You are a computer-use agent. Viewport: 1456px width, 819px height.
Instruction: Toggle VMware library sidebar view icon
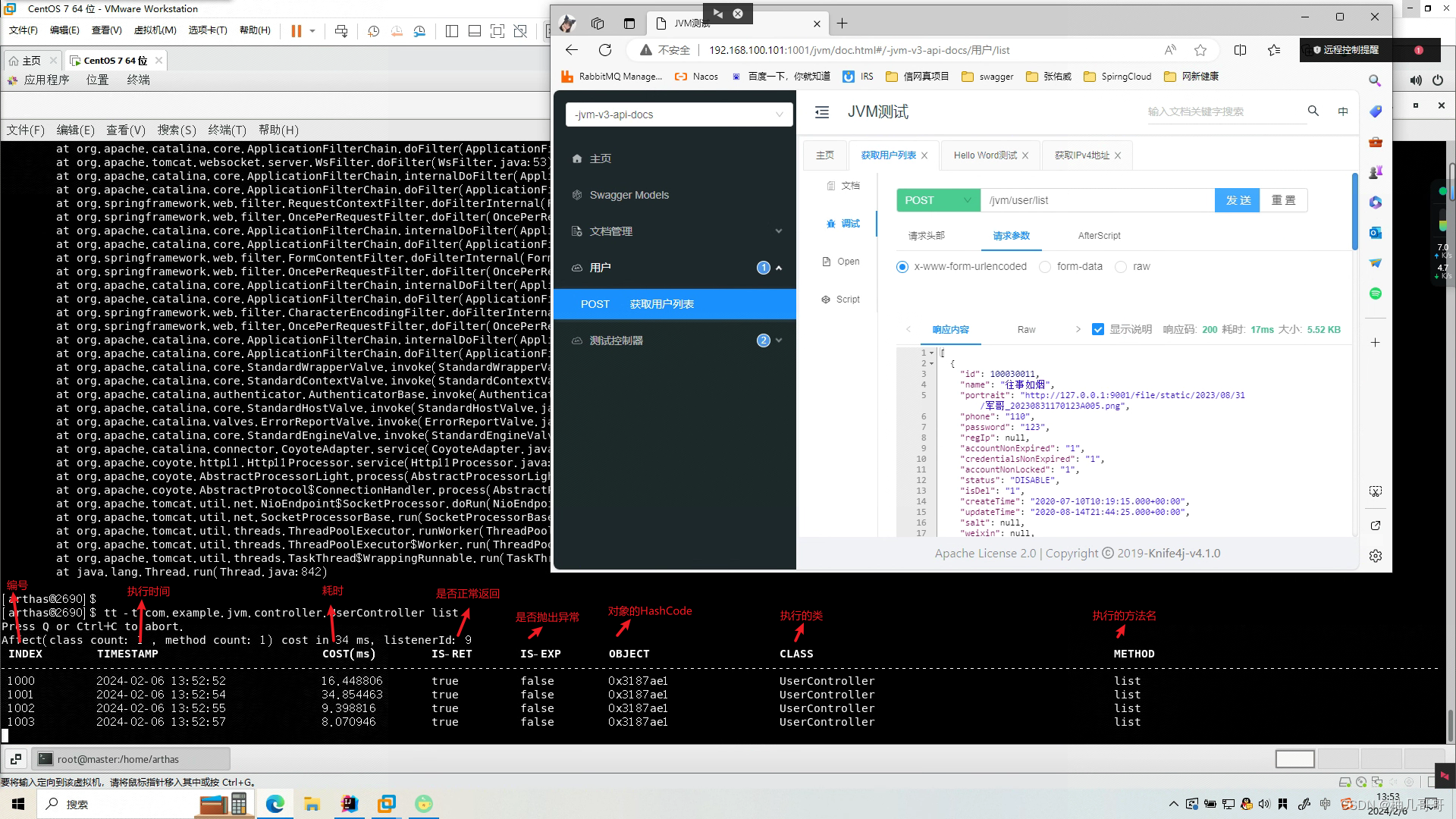pos(452,31)
